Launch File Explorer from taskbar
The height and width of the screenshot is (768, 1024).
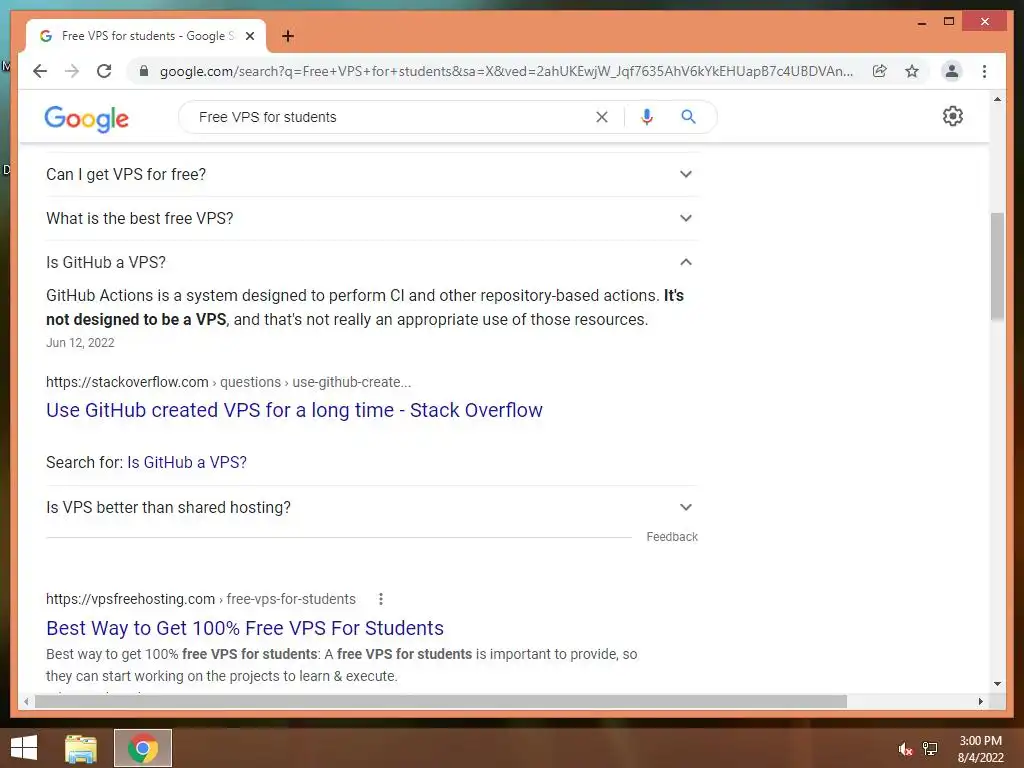pyautogui.click(x=81, y=748)
